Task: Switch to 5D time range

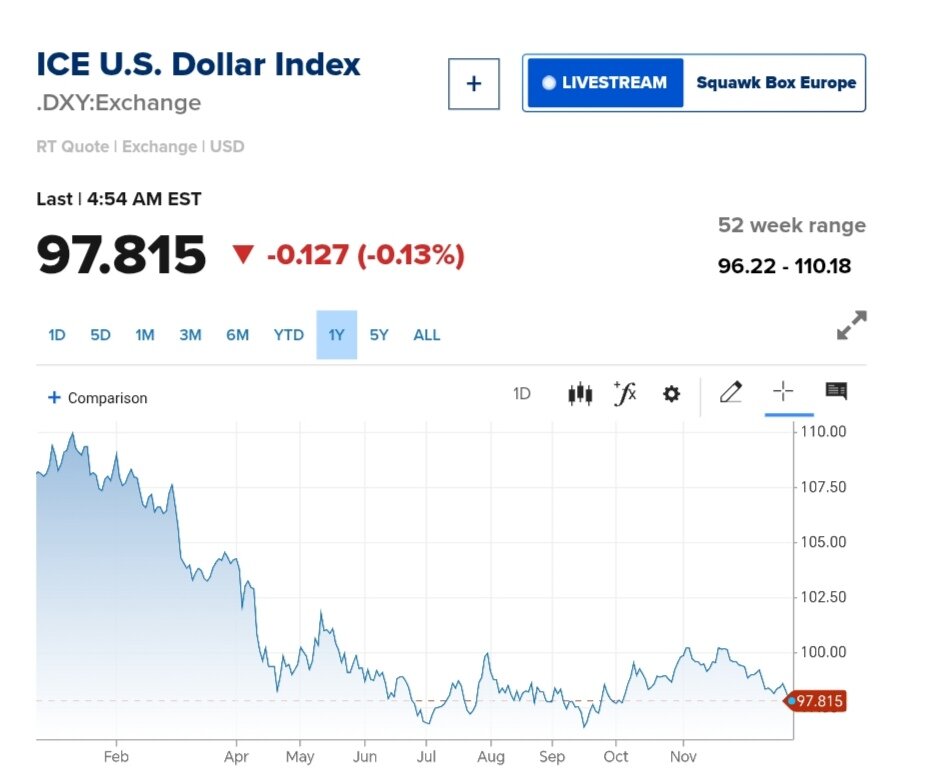Action: [x=100, y=335]
